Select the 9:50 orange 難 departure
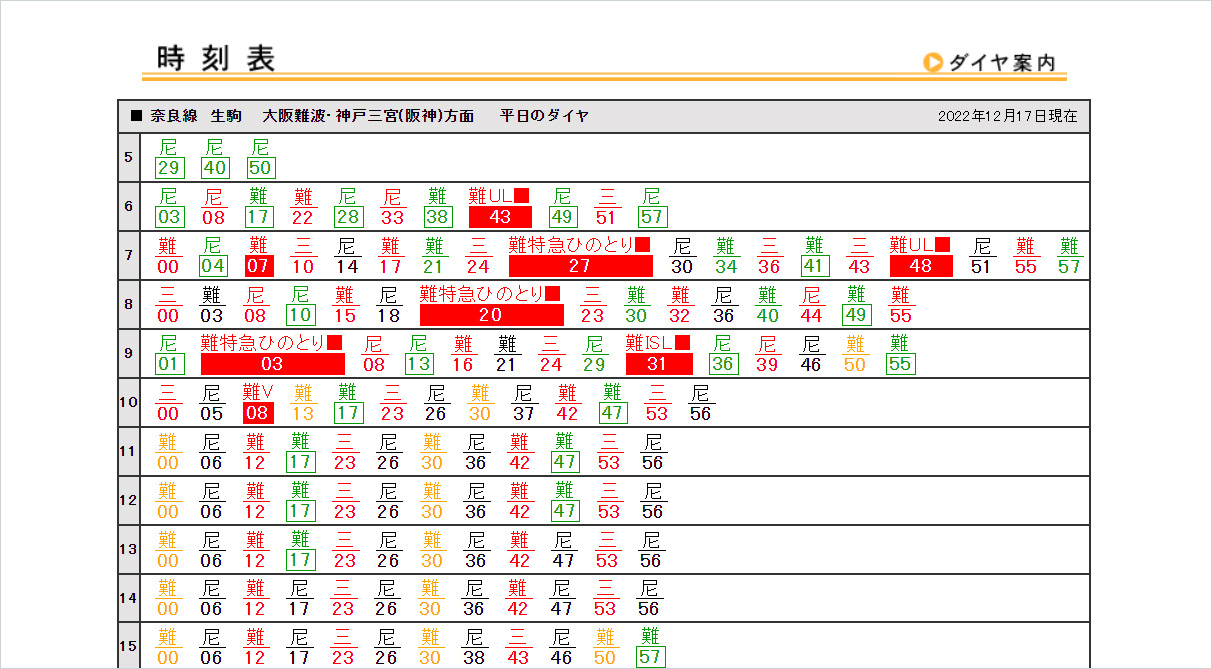This screenshot has height=669, width=1212. (855, 364)
